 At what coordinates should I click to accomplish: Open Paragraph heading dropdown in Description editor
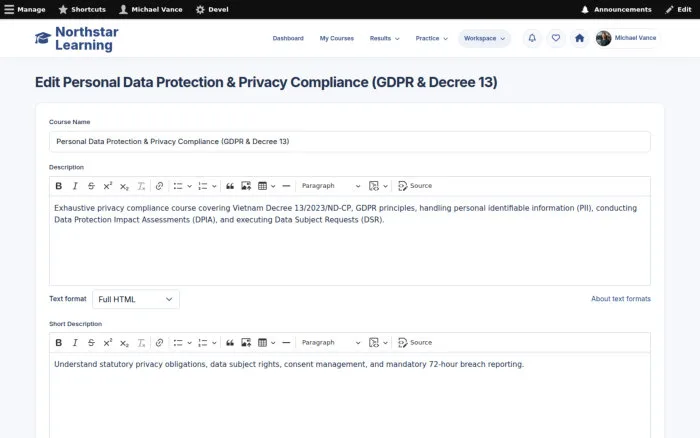click(x=330, y=186)
